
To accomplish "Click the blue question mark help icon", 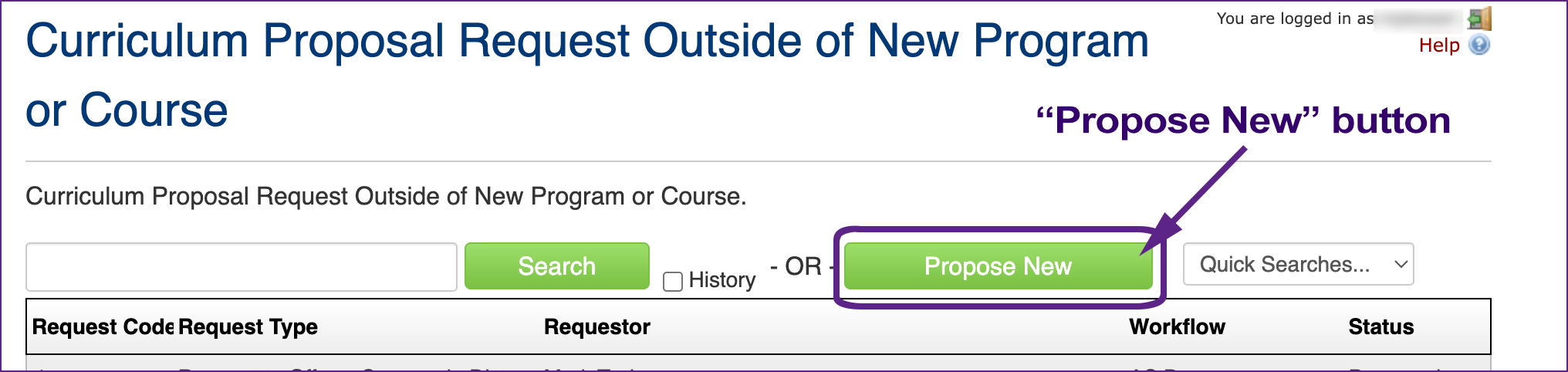I will (x=1479, y=46).
